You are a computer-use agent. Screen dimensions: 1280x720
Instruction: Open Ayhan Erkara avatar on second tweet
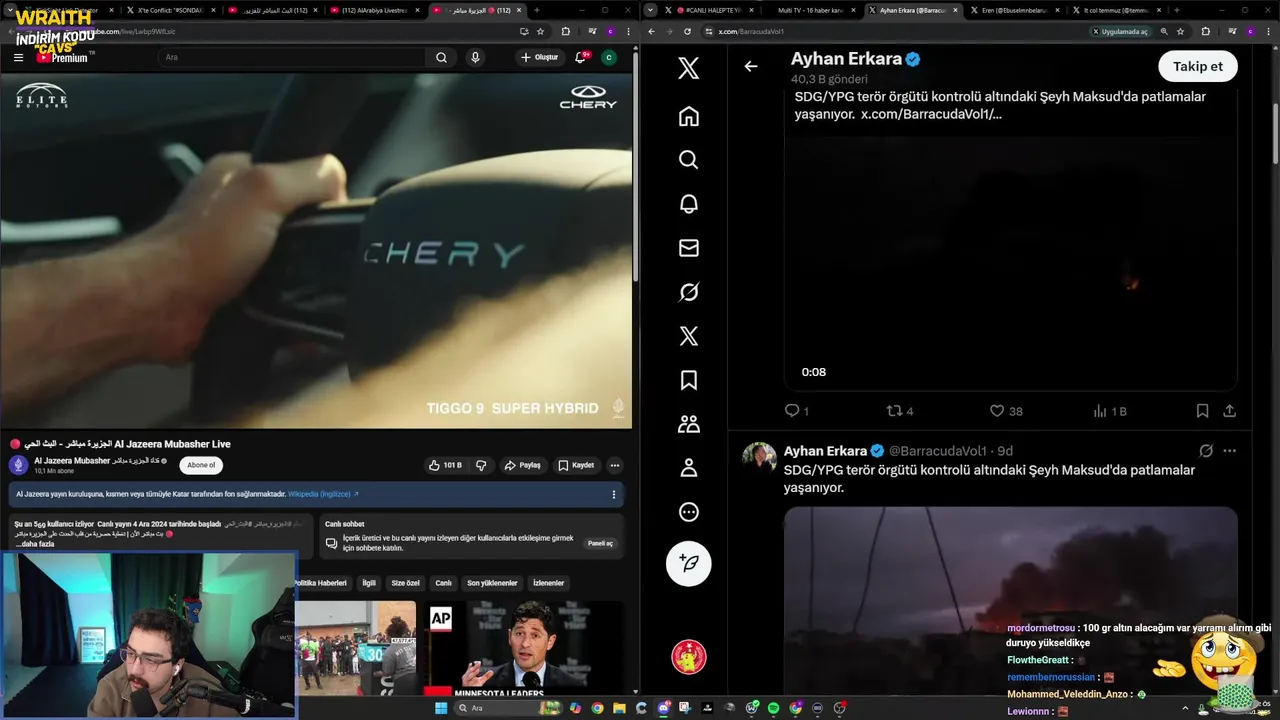tap(760, 458)
